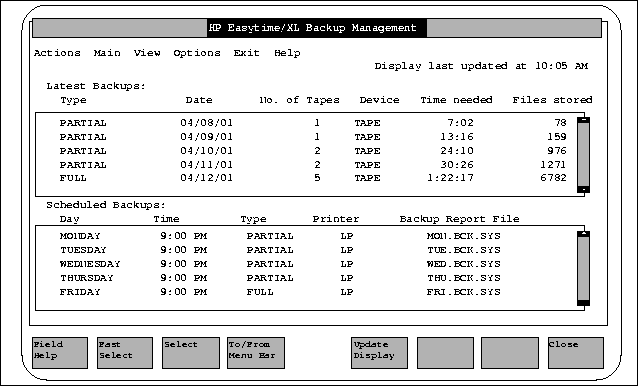Click the Device column header
Screen dimensions: 638x386
click(x=379, y=100)
